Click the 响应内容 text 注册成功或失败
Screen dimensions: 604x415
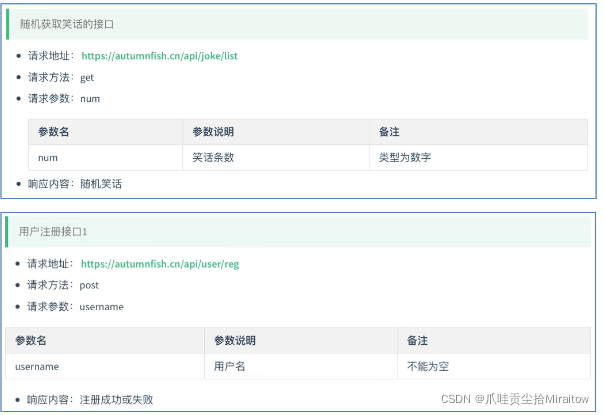click(116, 400)
